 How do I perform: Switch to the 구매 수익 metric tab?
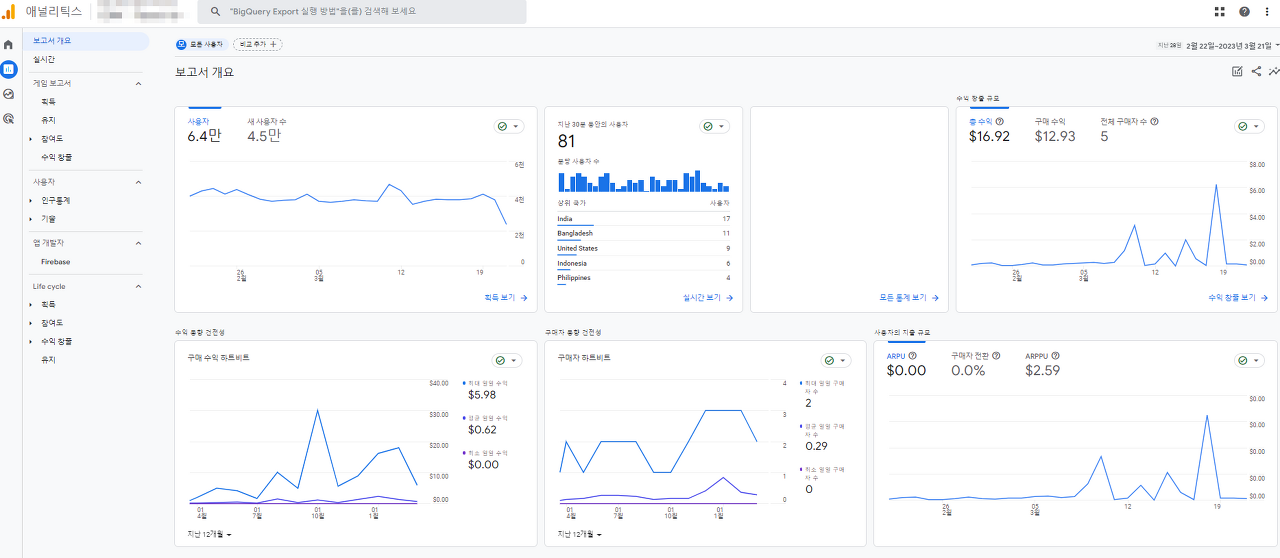[1055, 130]
